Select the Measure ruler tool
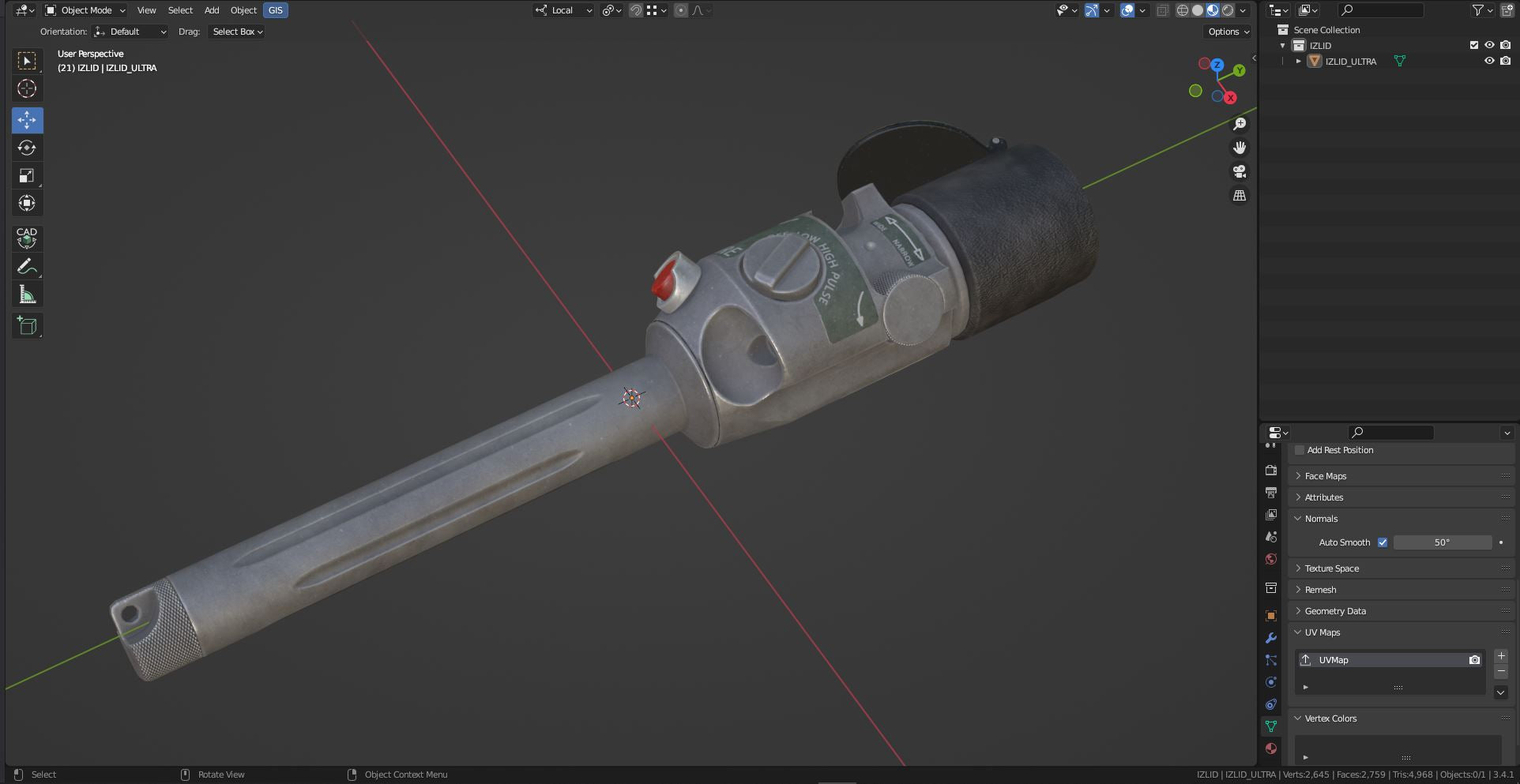Screen dimensions: 1520x784 [x=27, y=294]
